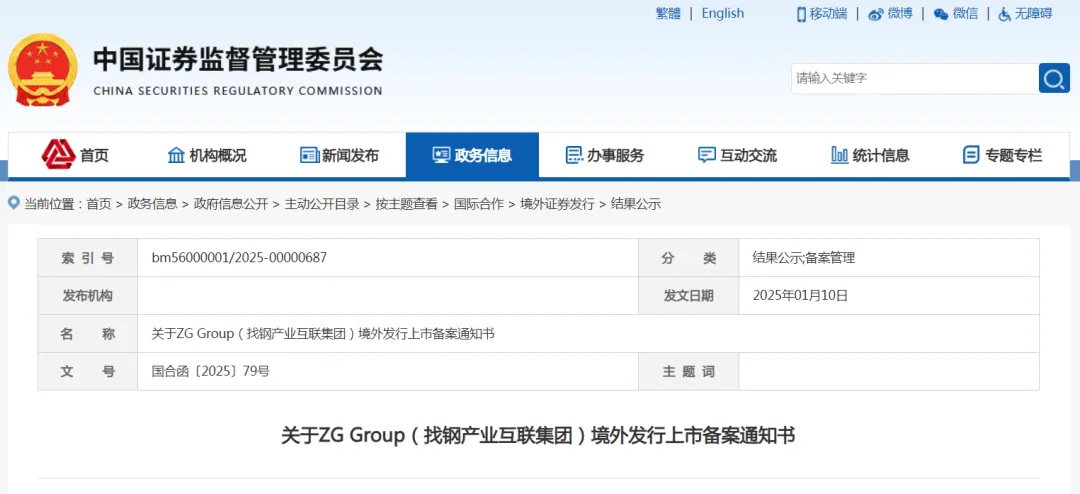The image size is (1080, 494).
Task: Click the mobile version phone icon
Action: click(x=801, y=14)
